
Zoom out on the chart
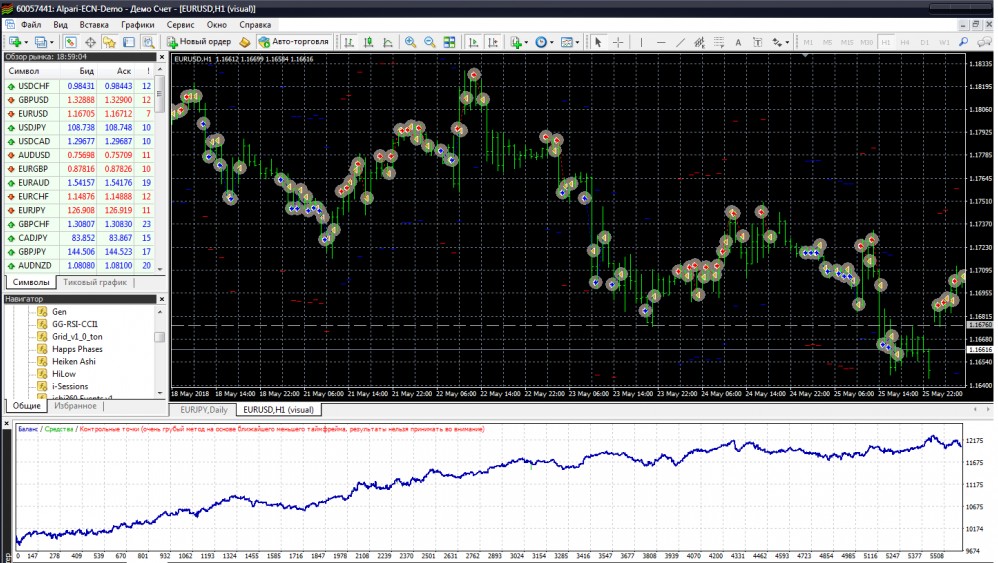[x=430, y=42]
